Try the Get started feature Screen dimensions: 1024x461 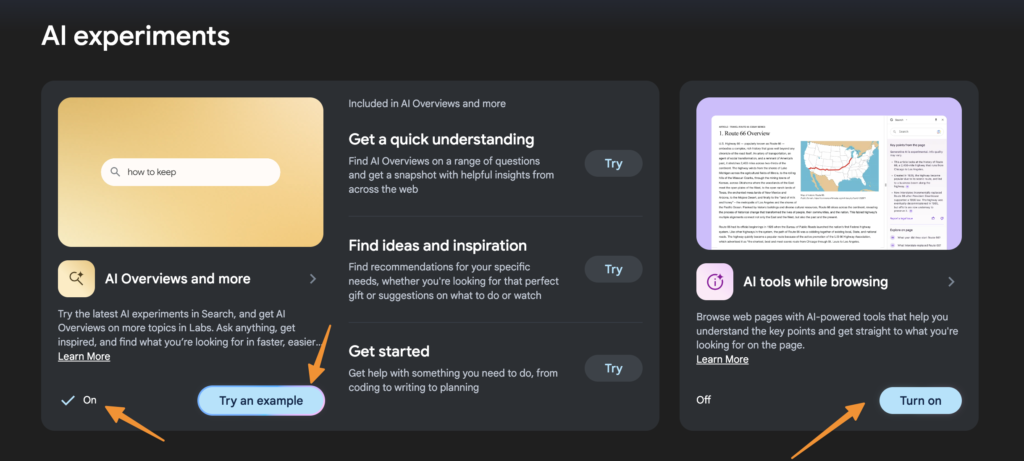(613, 369)
